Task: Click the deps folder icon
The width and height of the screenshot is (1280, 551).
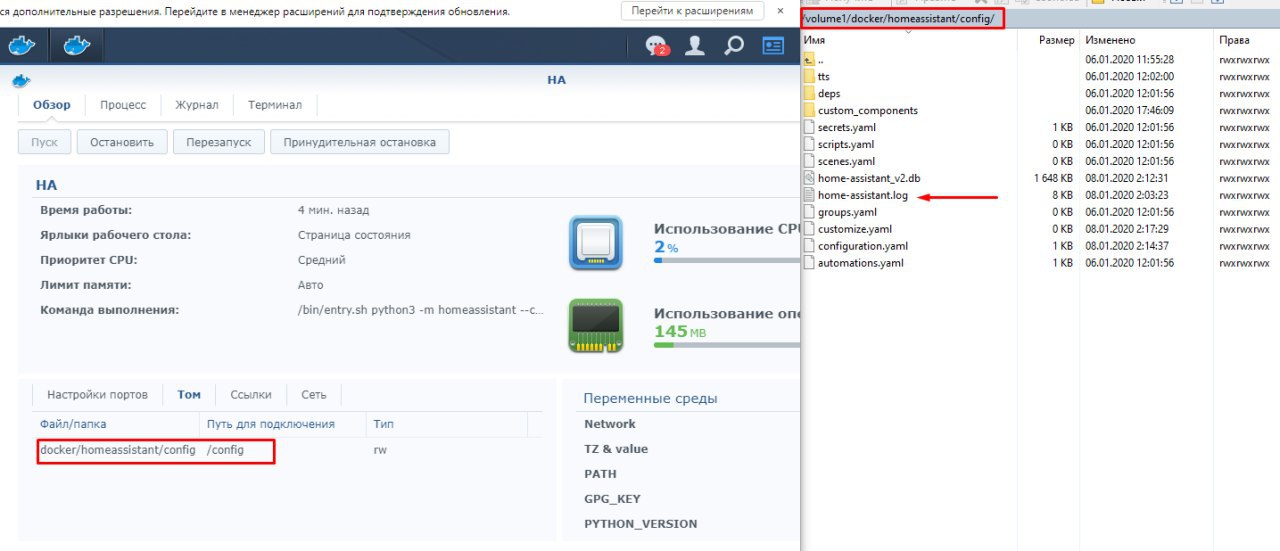Action: [810, 94]
